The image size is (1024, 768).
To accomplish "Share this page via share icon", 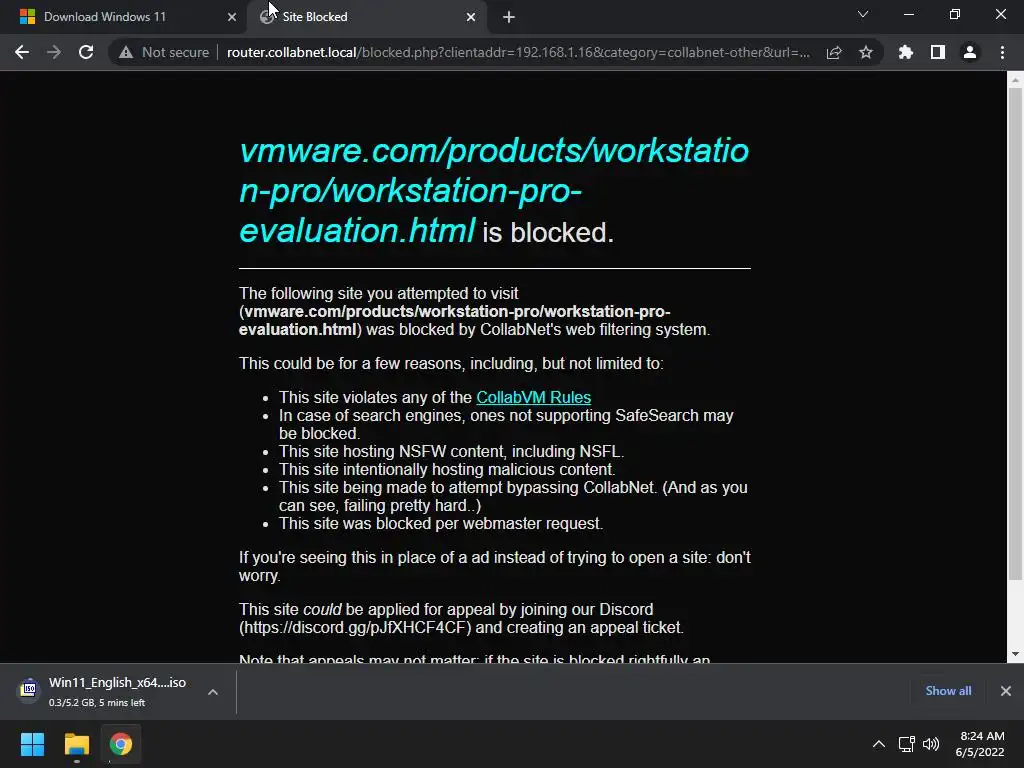I will pyautogui.click(x=834, y=52).
